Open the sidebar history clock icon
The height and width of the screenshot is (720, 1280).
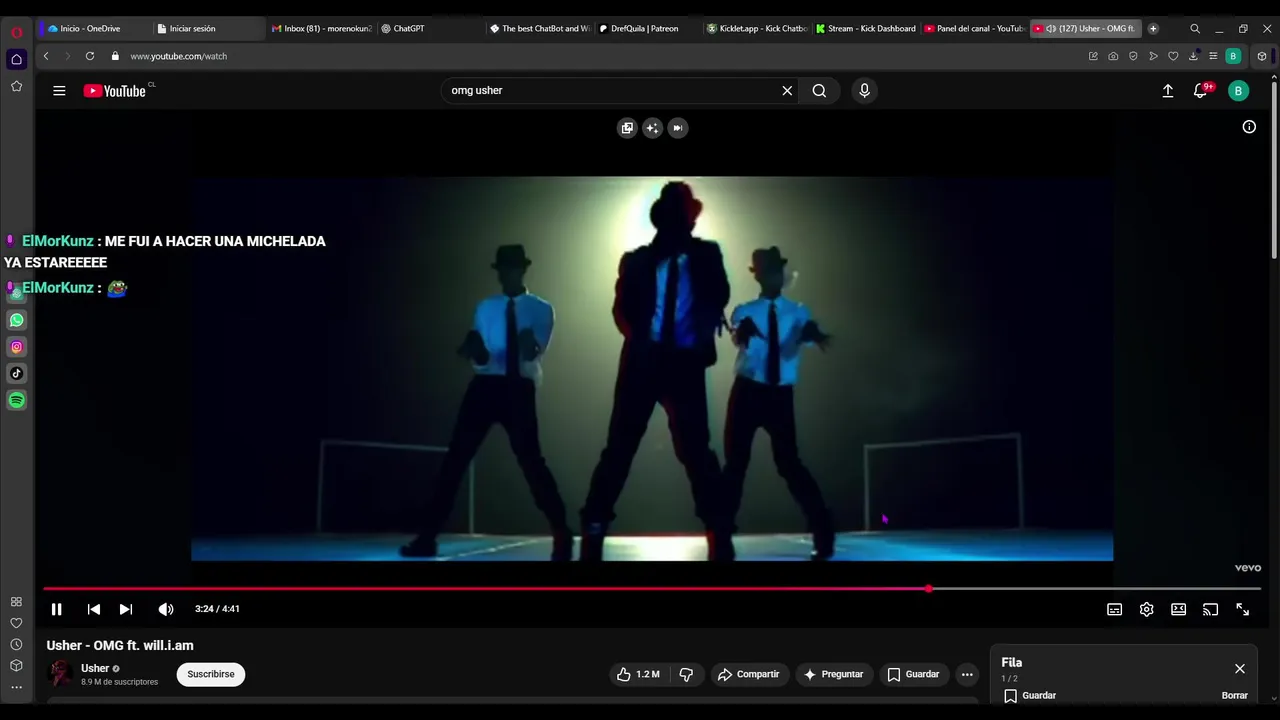tap(16, 644)
